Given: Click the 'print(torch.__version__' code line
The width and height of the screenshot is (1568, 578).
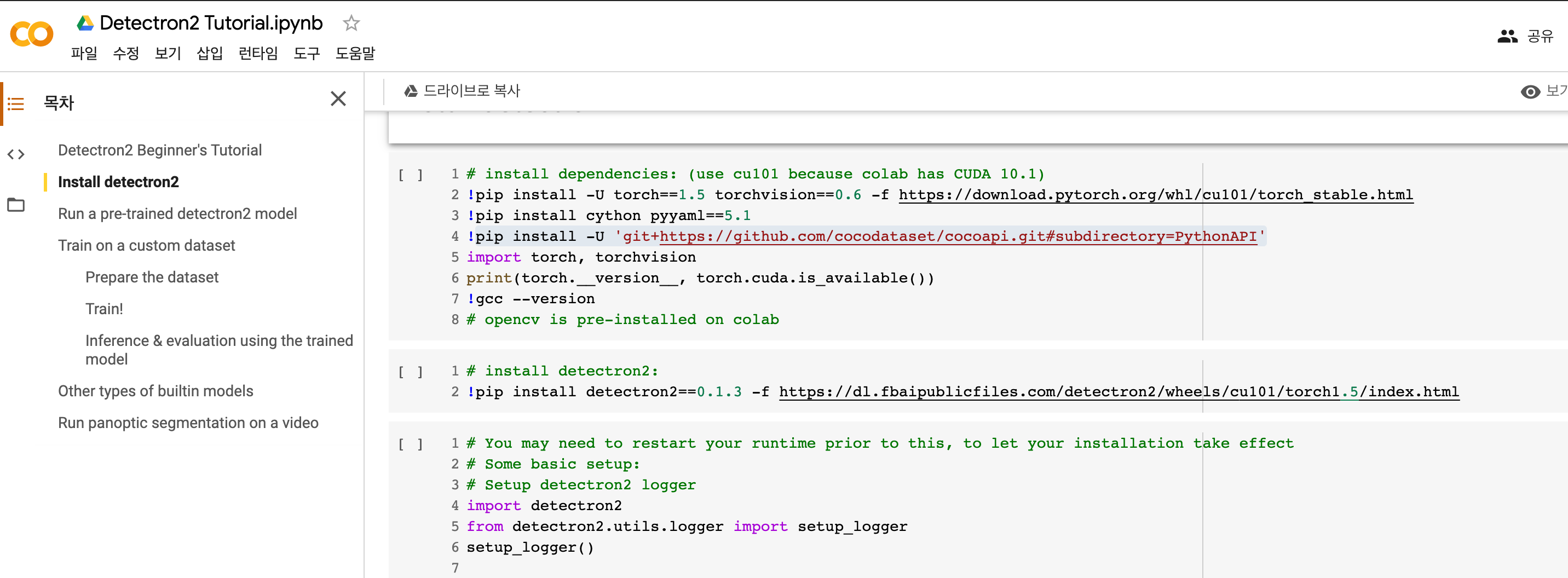Looking at the screenshot, I should coord(700,278).
